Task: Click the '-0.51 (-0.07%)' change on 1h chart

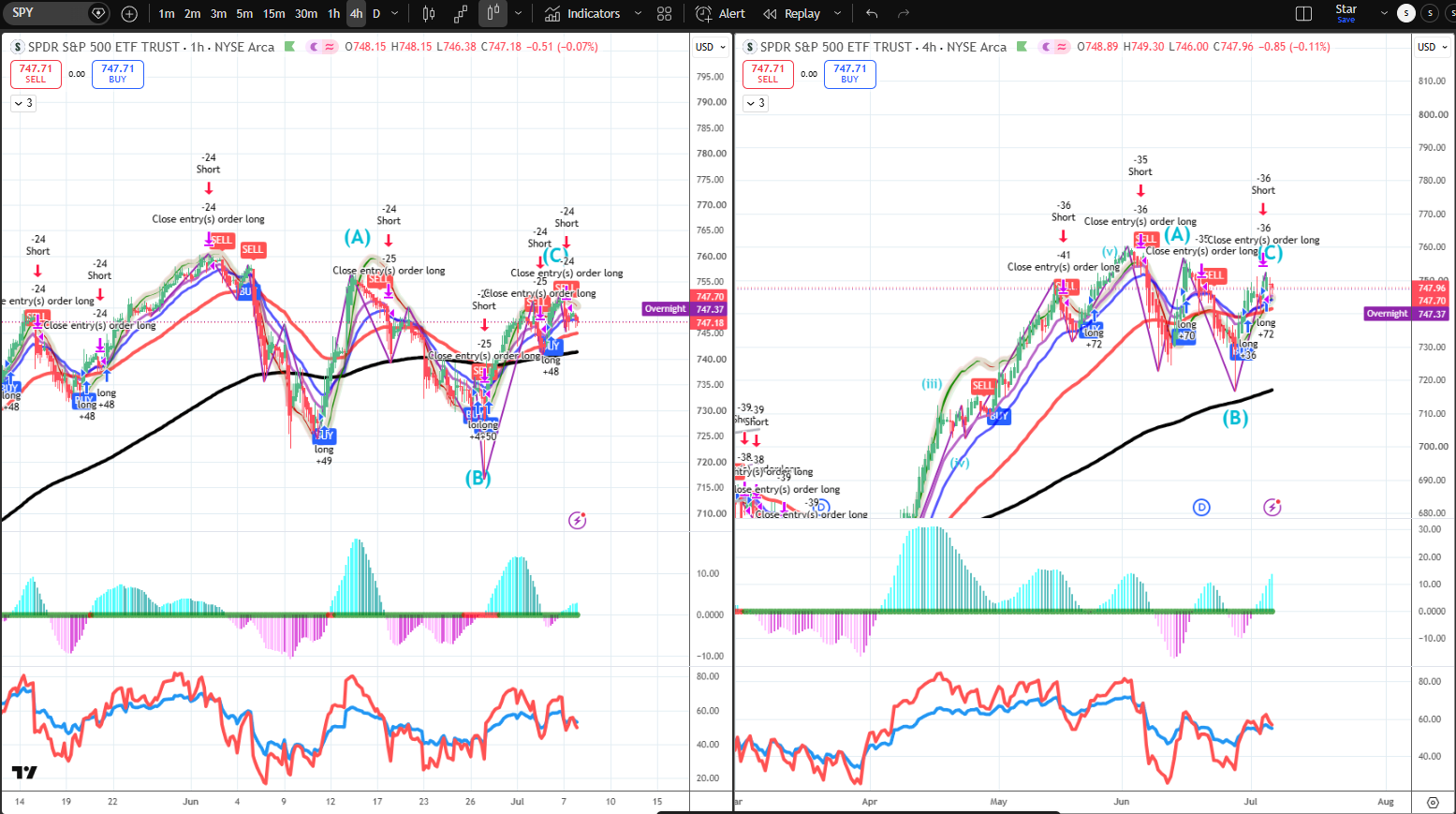Action: (562, 47)
